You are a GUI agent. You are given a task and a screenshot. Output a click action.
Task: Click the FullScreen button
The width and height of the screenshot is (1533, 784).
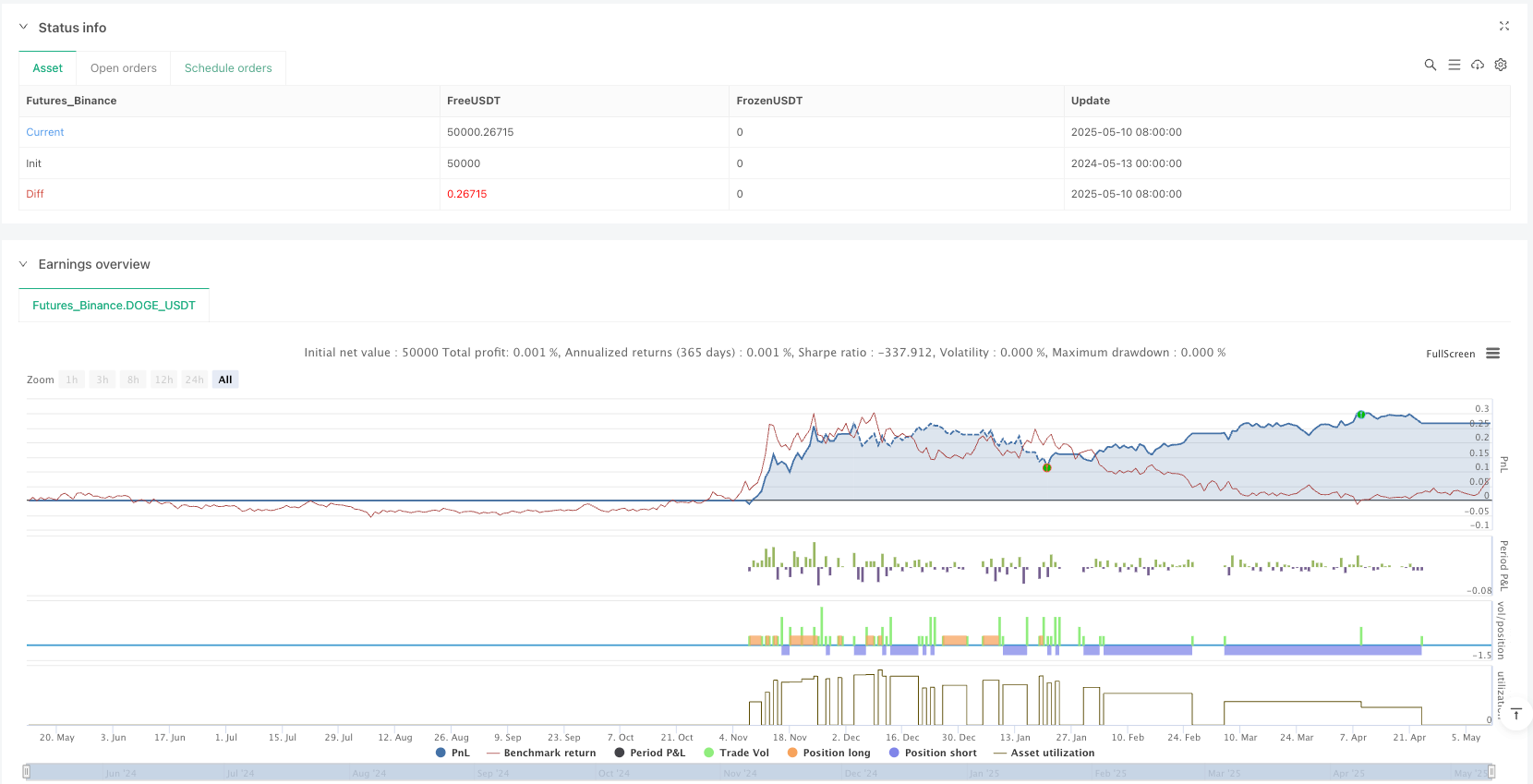point(1450,354)
